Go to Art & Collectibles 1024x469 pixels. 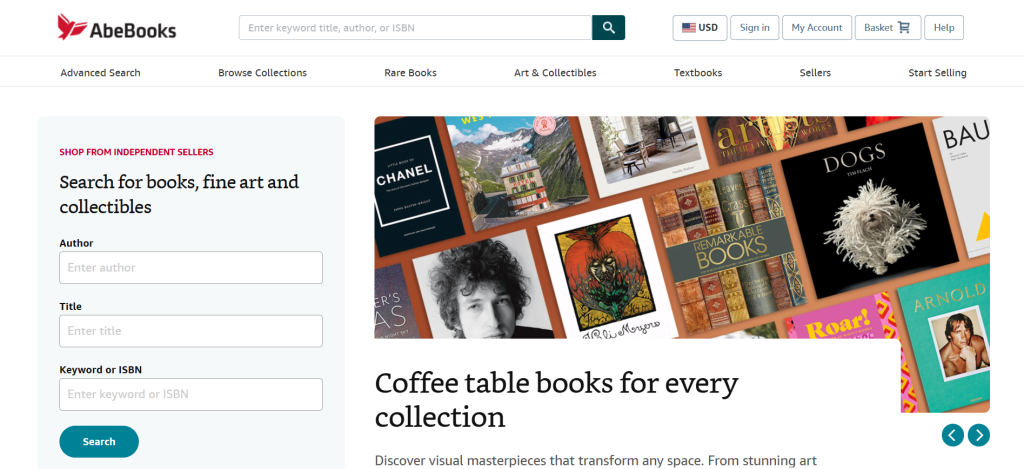click(555, 73)
